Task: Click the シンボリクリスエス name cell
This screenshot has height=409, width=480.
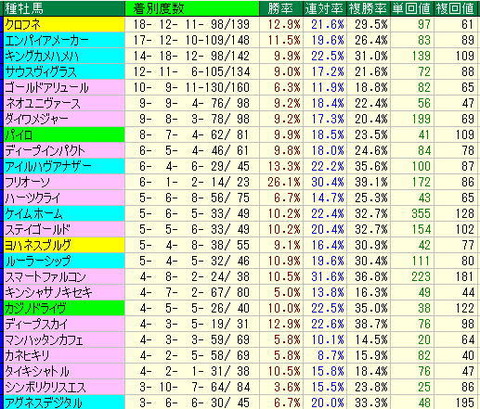Action: pos(64,387)
